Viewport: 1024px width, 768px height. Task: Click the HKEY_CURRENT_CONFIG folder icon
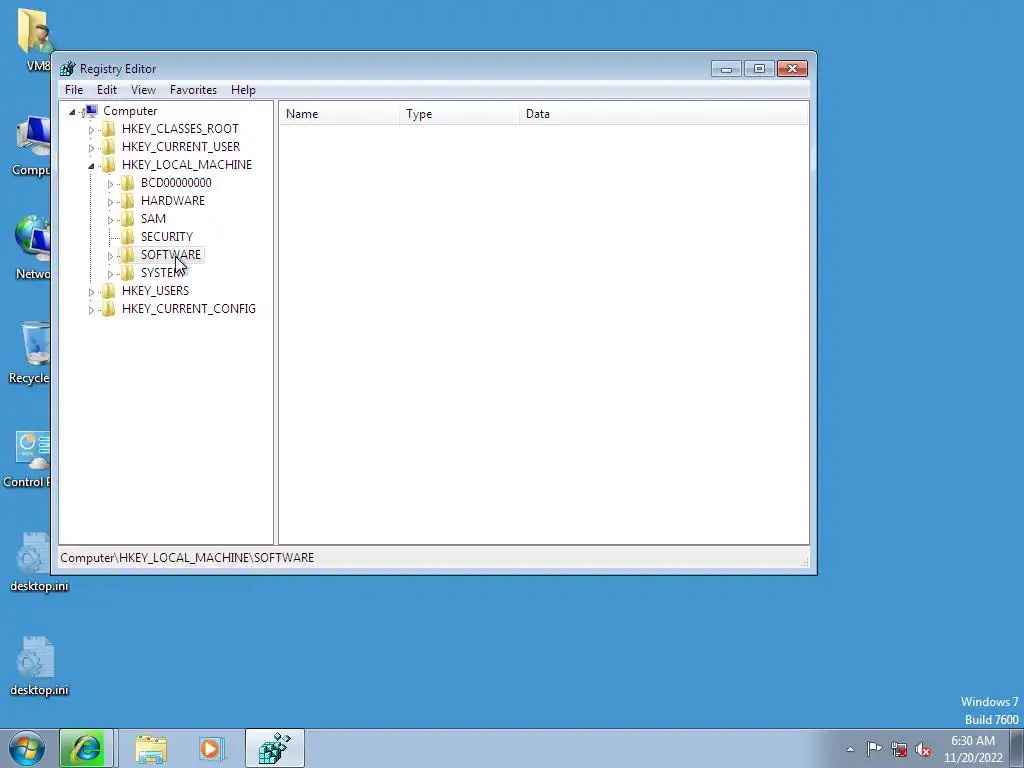click(x=108, y=309)
